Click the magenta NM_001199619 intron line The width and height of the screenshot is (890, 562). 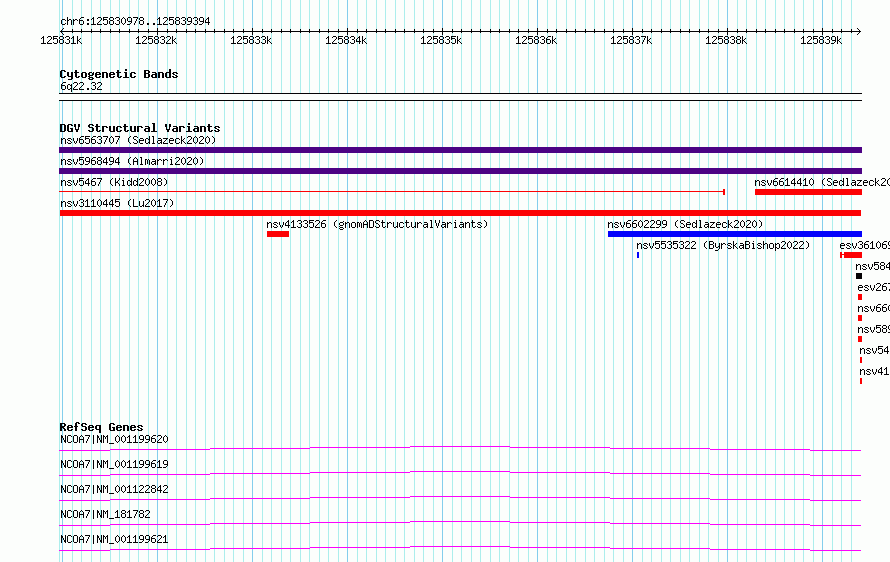460,473
